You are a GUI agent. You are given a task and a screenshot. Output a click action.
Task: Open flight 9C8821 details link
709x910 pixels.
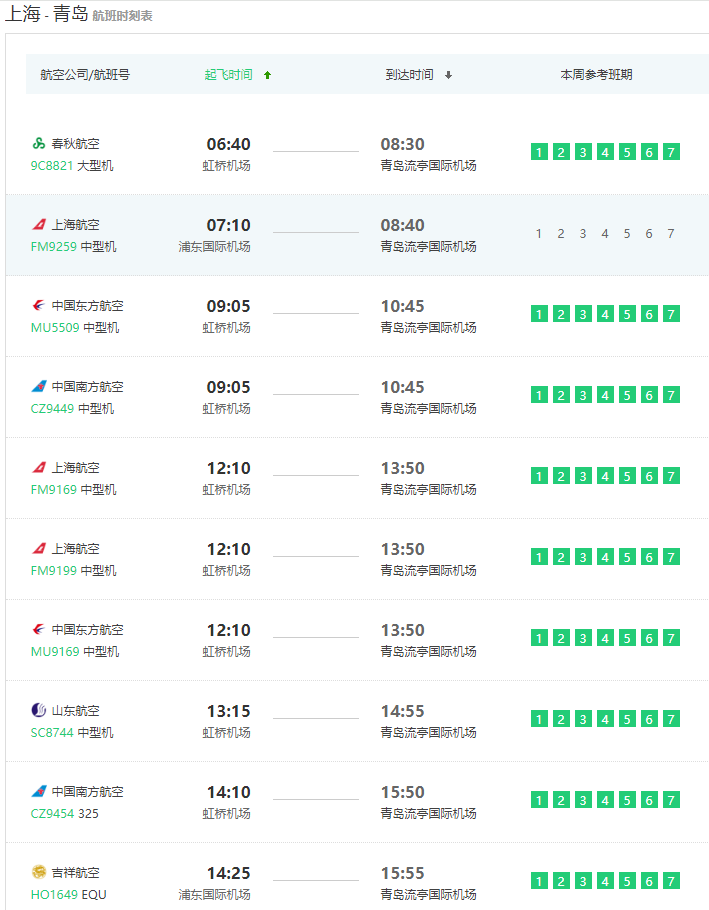(52, 166)
